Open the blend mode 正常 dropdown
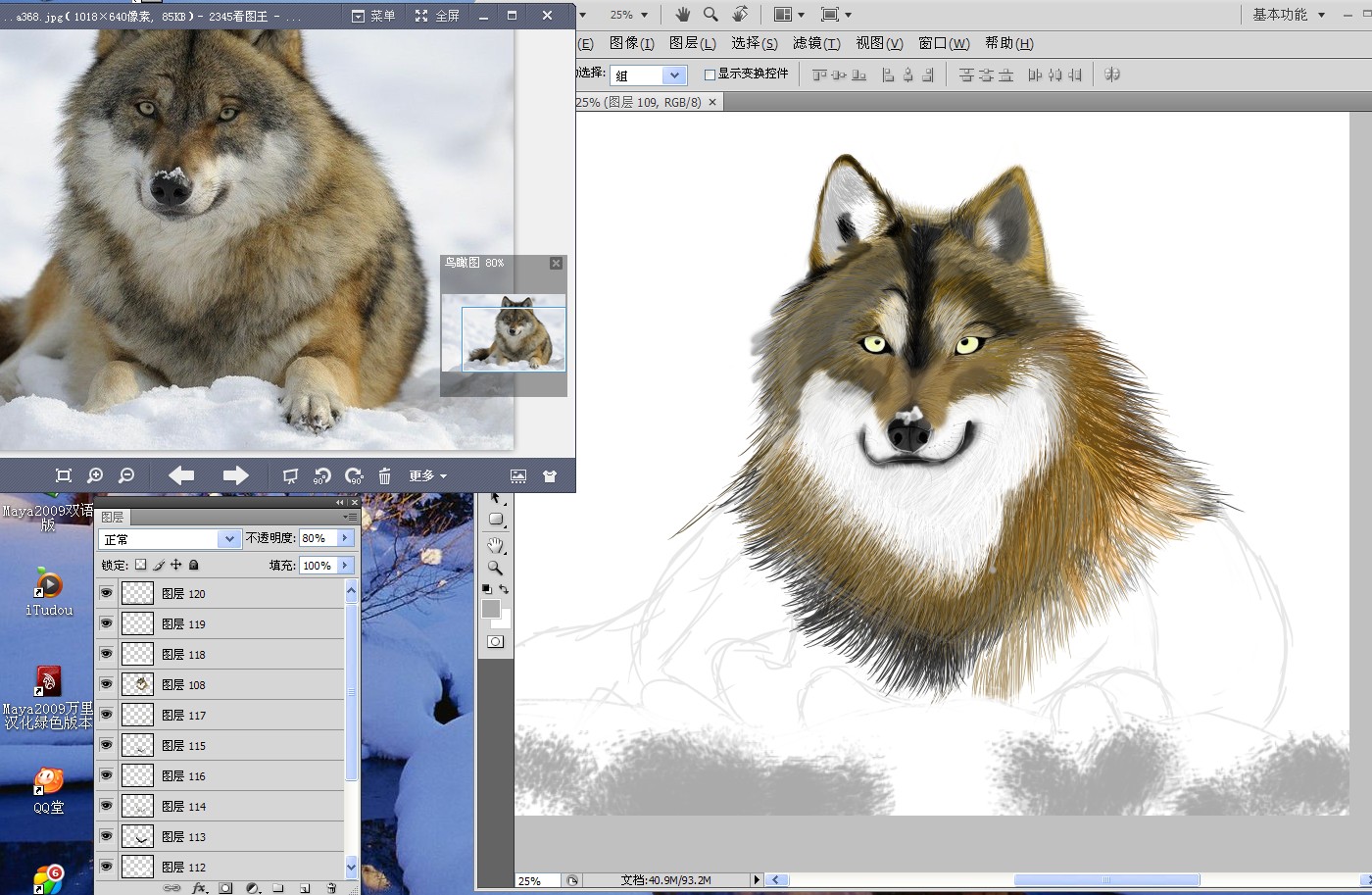Image resolution: width=1372 pixels, height=895 pixels. (x=228, y=539)
